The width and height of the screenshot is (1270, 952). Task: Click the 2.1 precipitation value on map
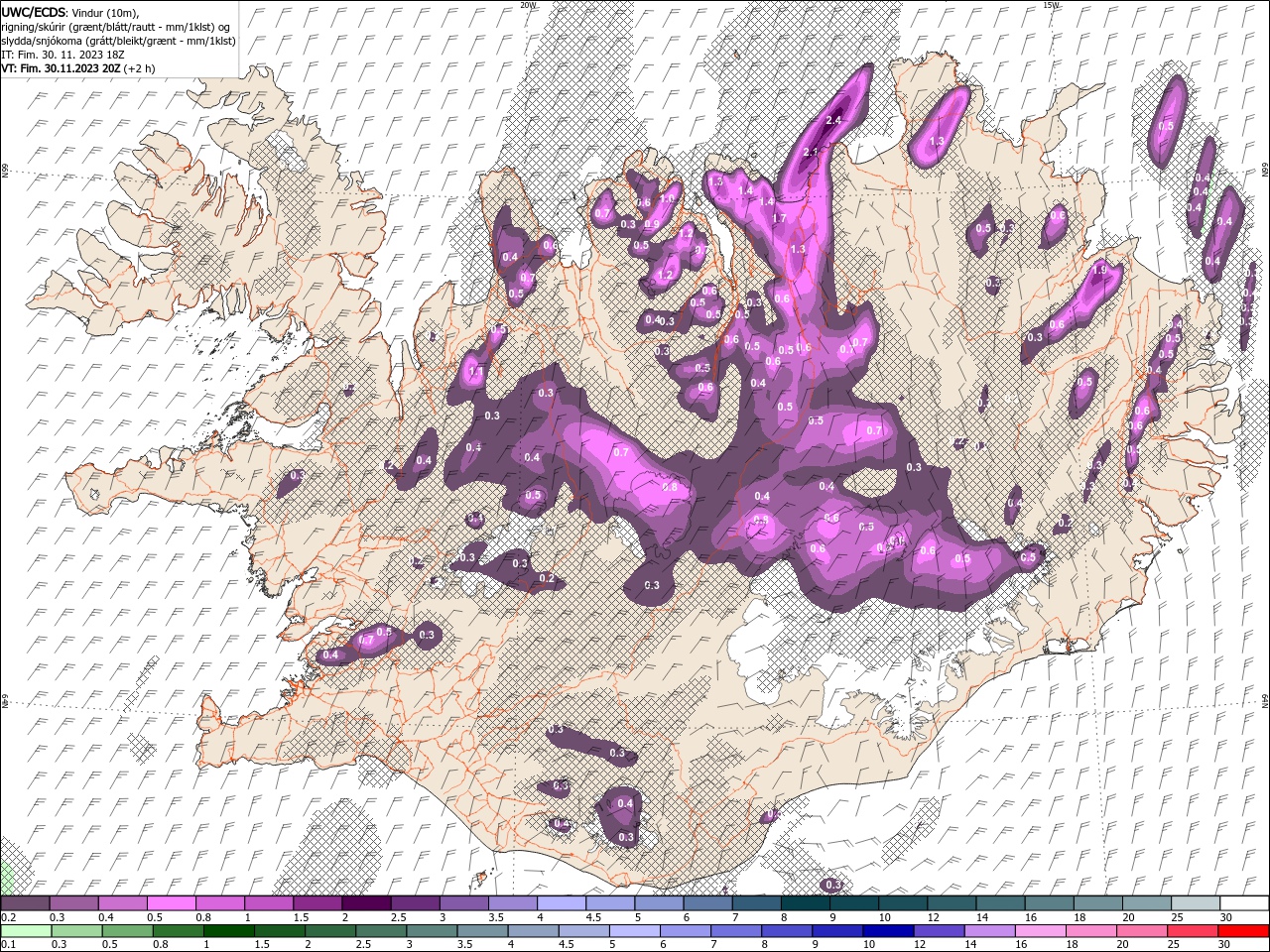click(811, 152)
